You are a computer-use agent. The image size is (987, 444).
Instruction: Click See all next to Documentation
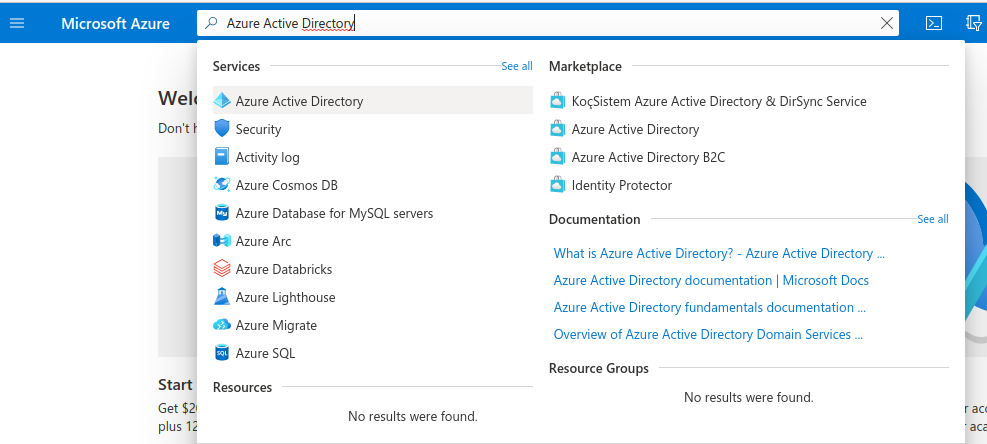point(932,219)
